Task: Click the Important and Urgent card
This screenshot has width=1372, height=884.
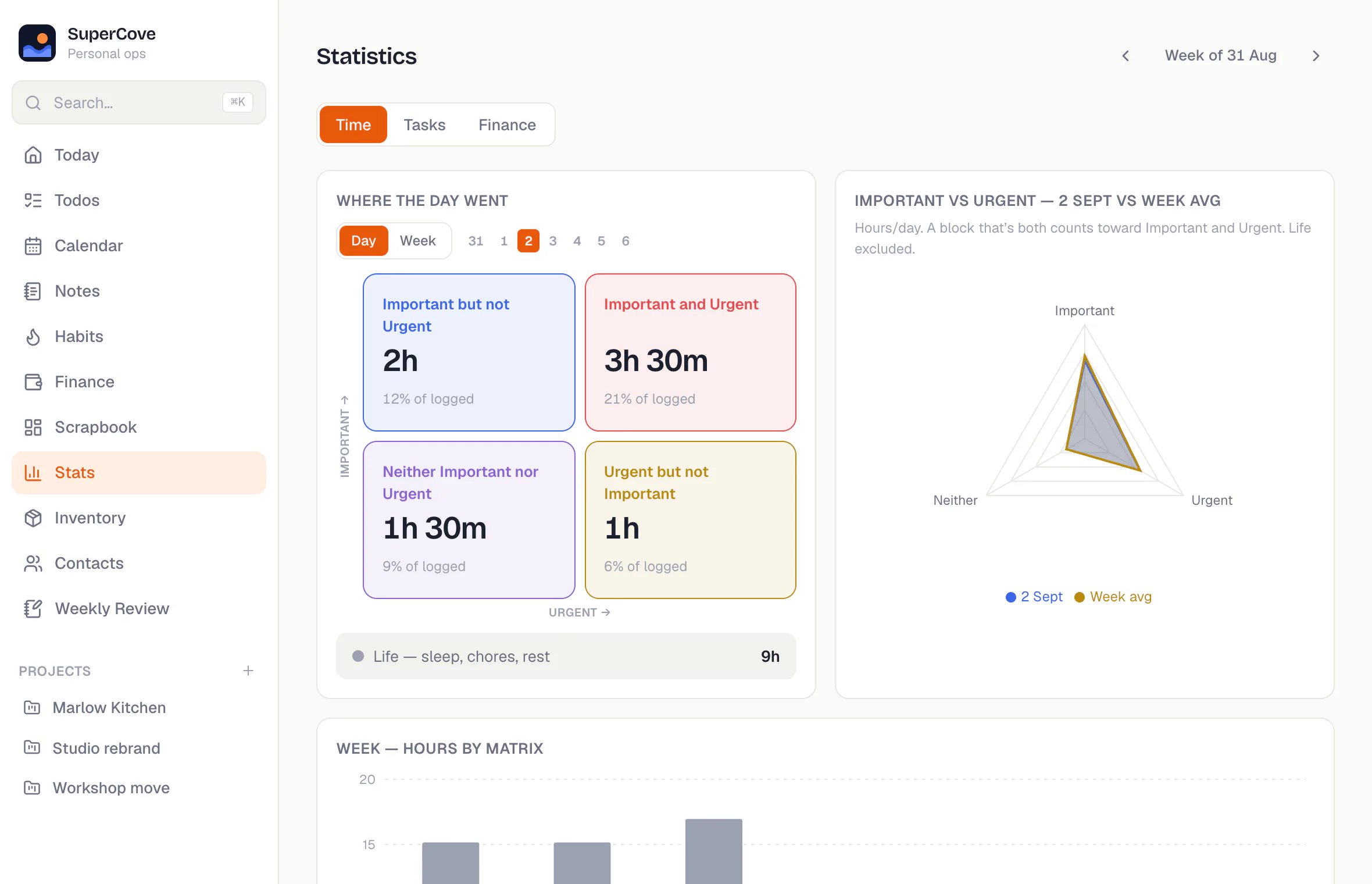Action: click(x=691, y=352)
